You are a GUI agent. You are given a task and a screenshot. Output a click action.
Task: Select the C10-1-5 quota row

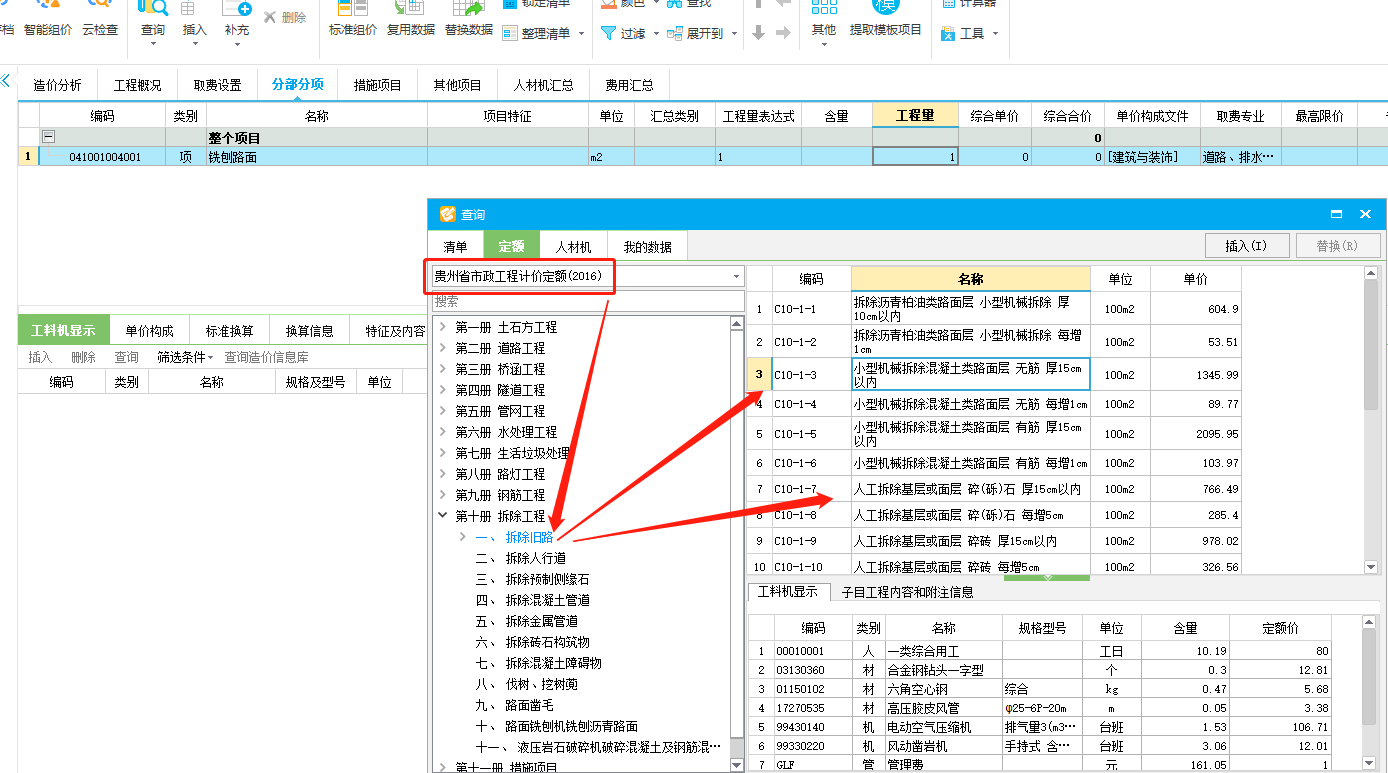[x=995, y=434]
